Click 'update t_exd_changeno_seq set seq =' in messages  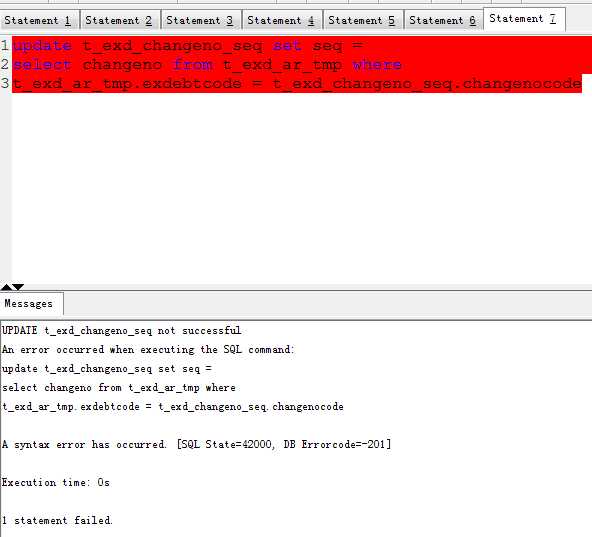(107, 369)
